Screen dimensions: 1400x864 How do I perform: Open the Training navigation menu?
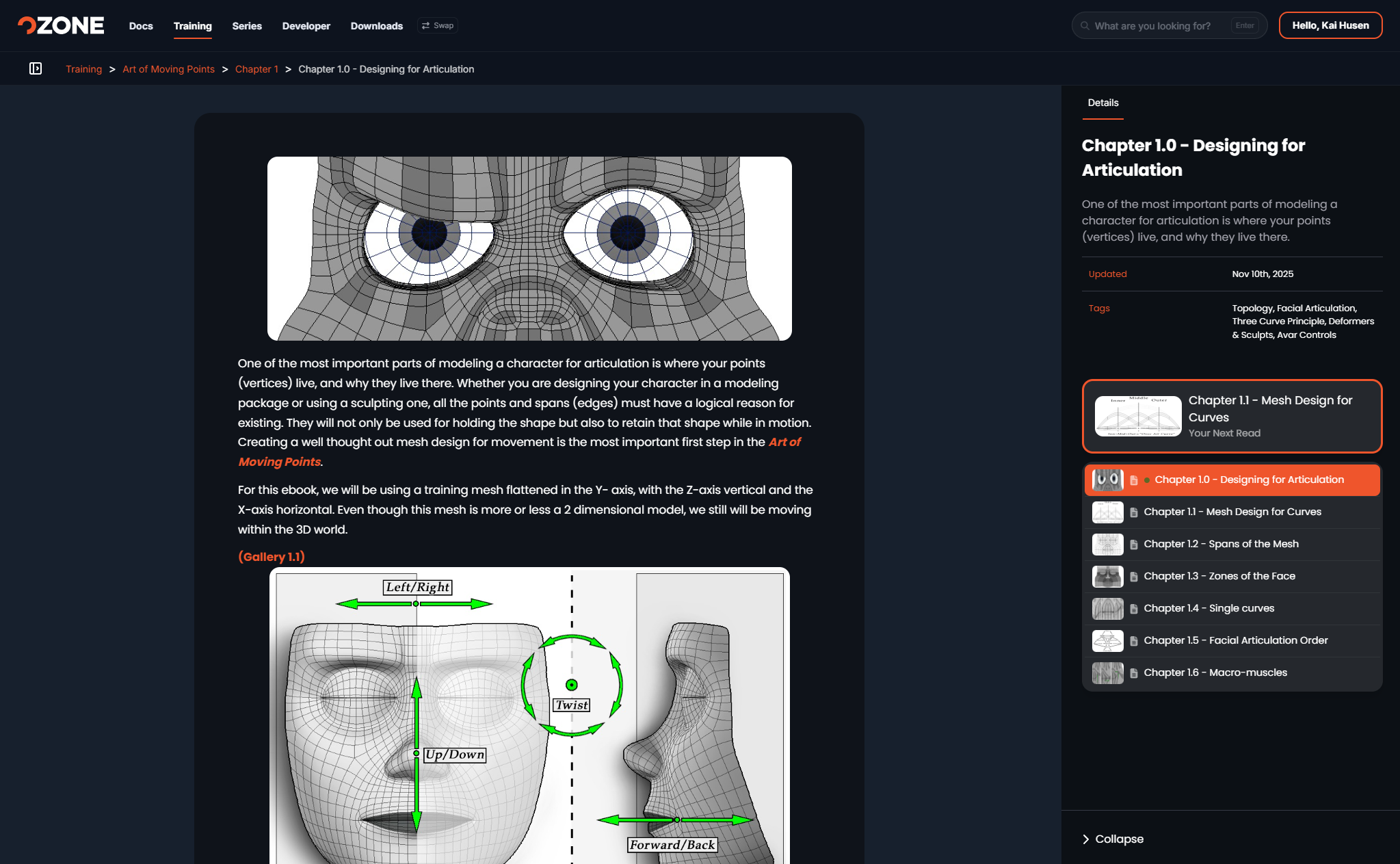coord(193,26)
